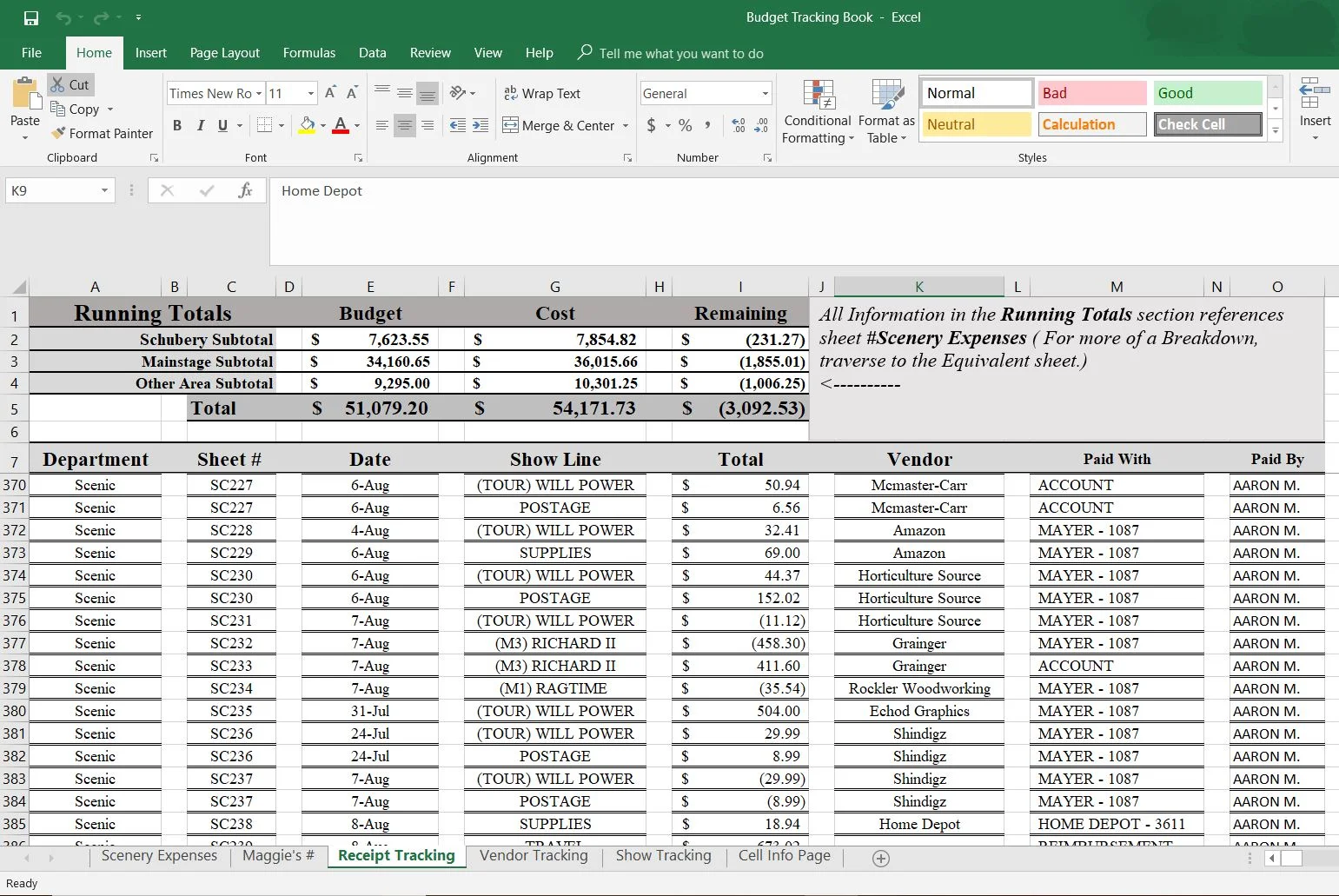Click the formula bar showing Home Depot
Screen dimensions: 1339x896
804,221
